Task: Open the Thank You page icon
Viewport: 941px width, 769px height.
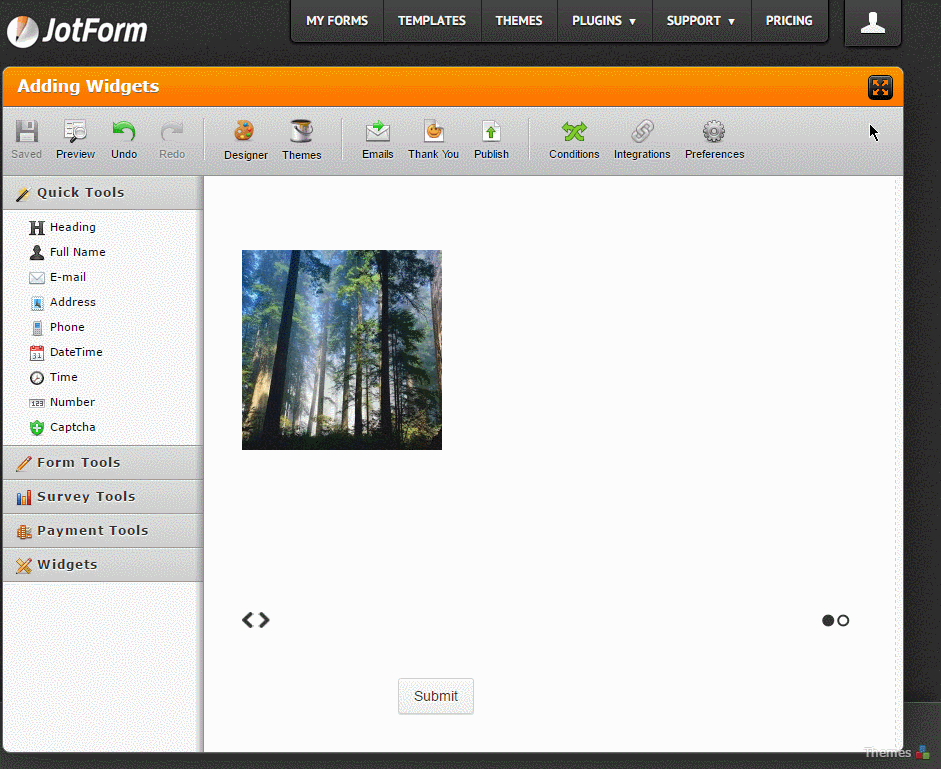Action: [433, 132]
